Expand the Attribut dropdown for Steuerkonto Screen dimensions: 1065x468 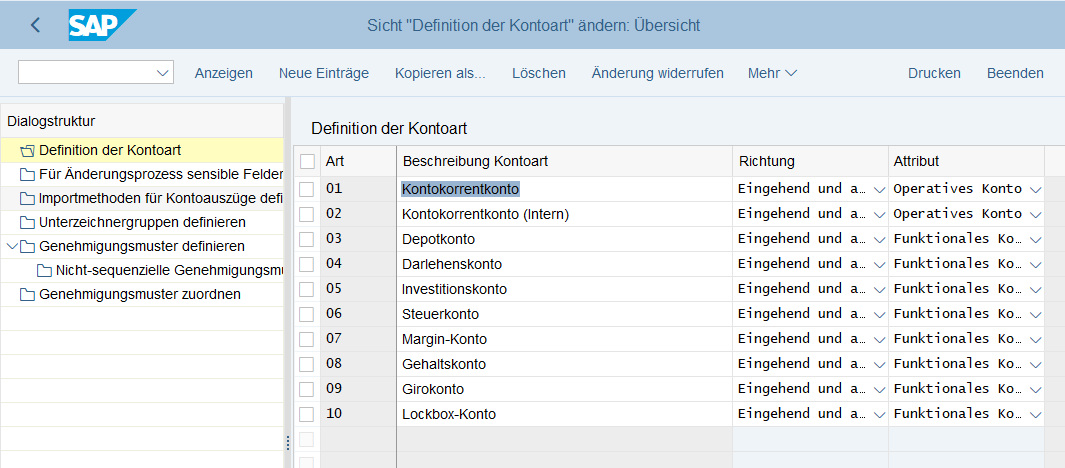[1035, 314]
